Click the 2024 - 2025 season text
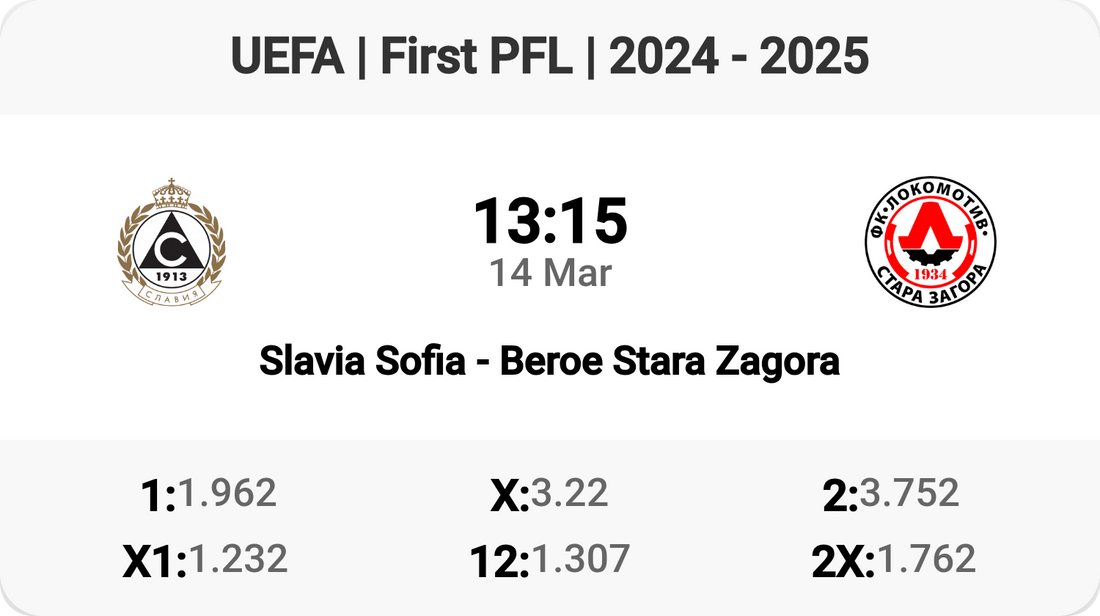 point(739,58)
